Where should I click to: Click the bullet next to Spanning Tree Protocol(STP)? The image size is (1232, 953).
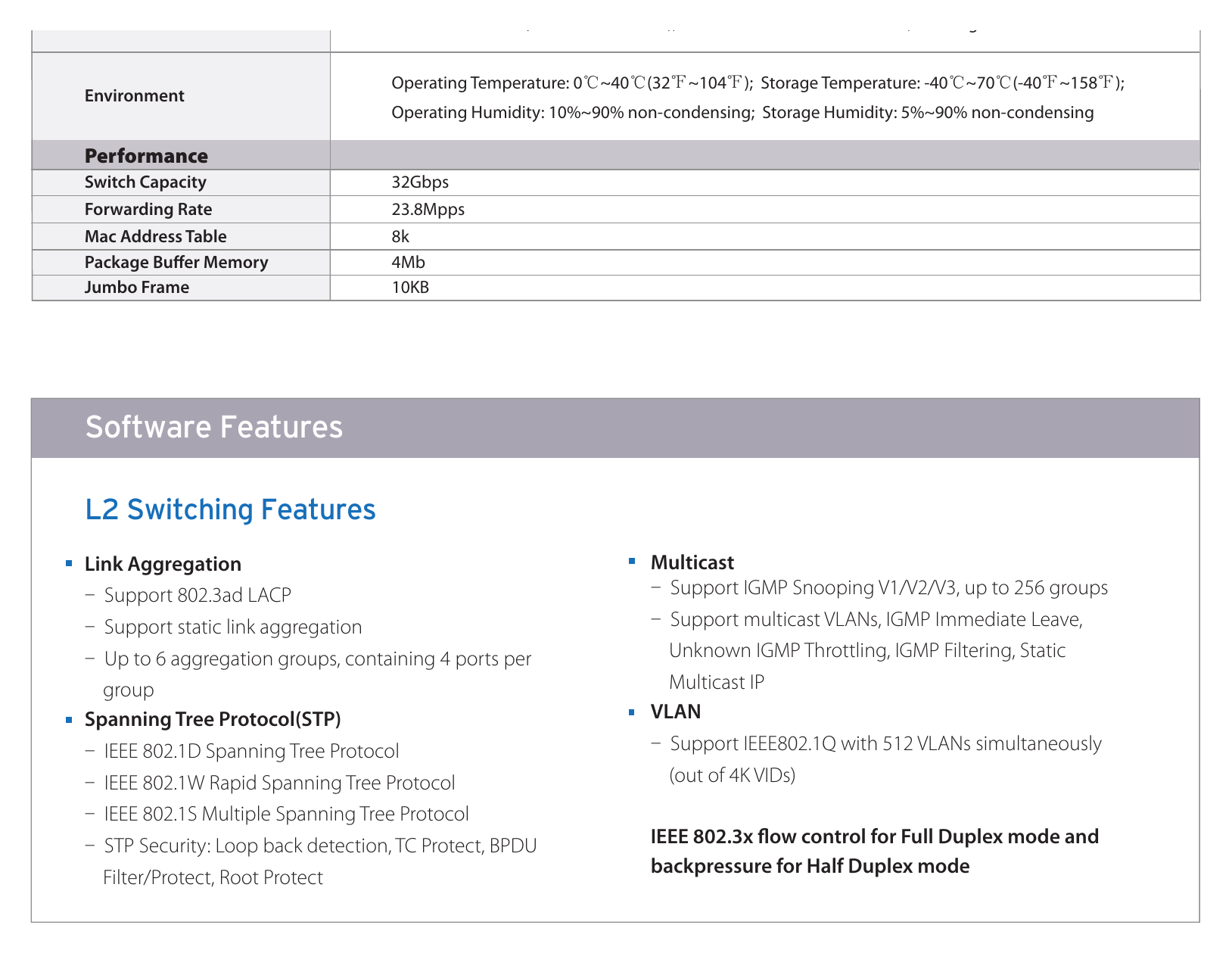click(69, 720)
